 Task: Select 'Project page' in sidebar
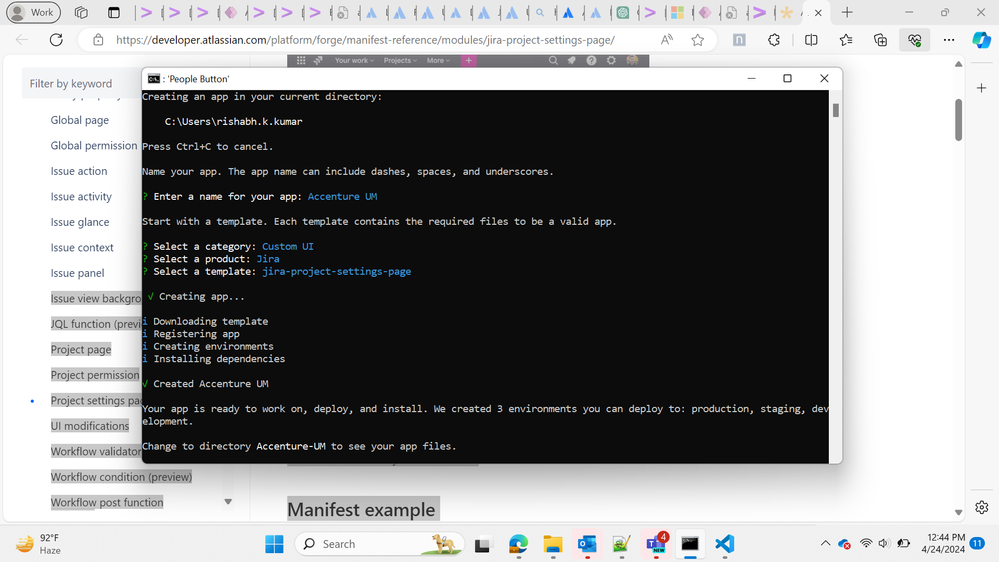pyautogui.click(x=81, y=349)
